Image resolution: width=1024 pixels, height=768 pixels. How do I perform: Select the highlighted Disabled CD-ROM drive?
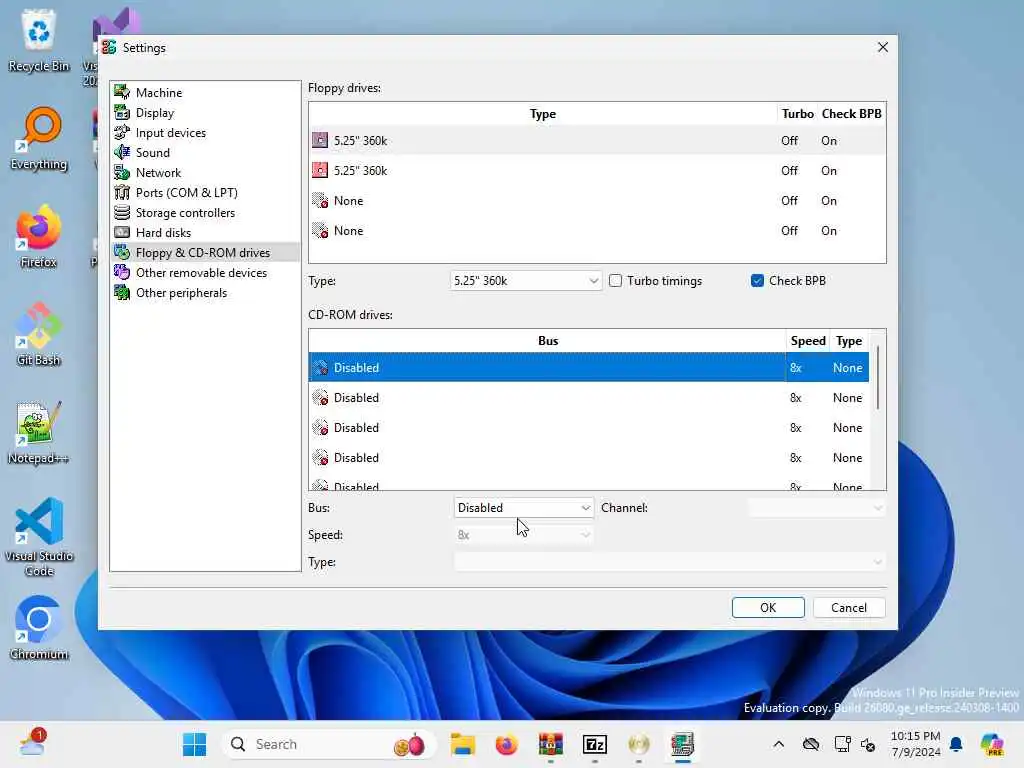[588, 368]
